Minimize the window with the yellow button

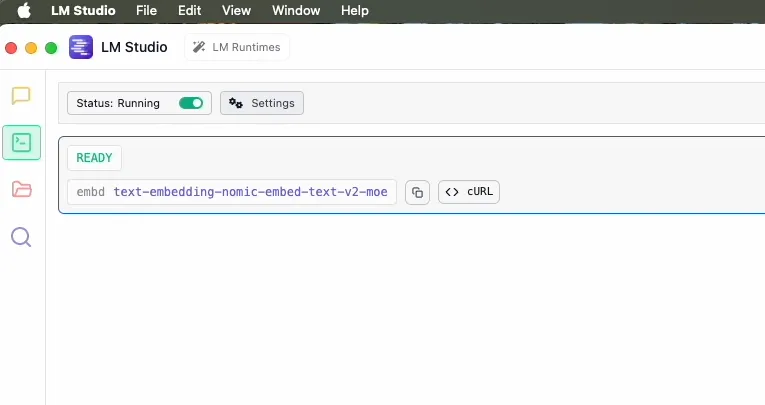click(31, 47)
